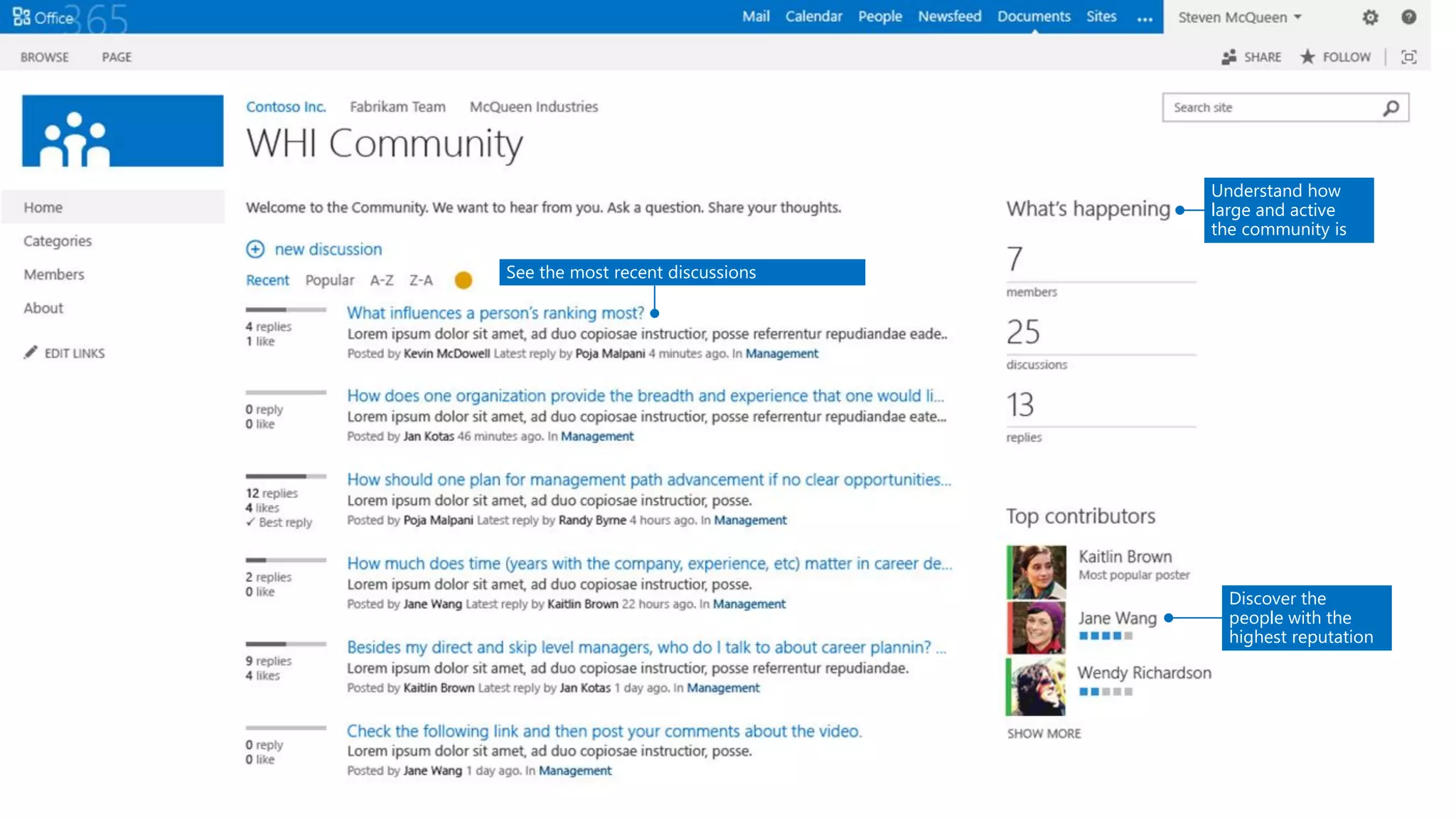Select the Popular sort tab

coord(329,280)
